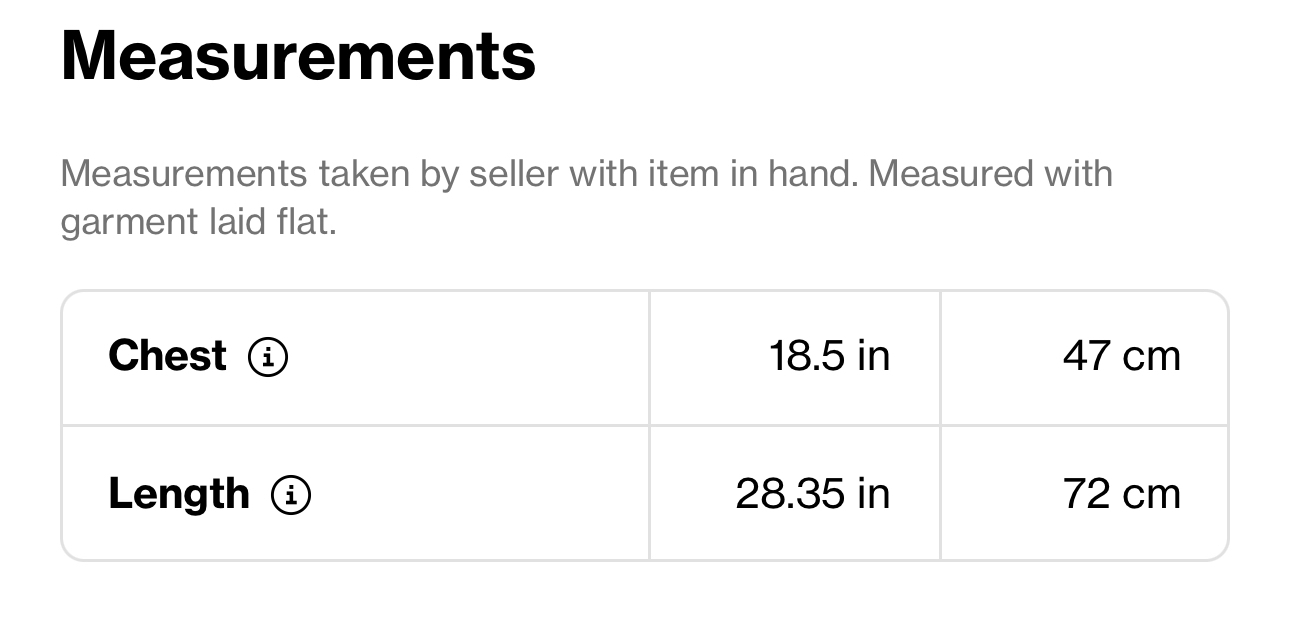Click the Length row label
The width and height of the screenshot is (1290, 625).
(x=179, y=494)
